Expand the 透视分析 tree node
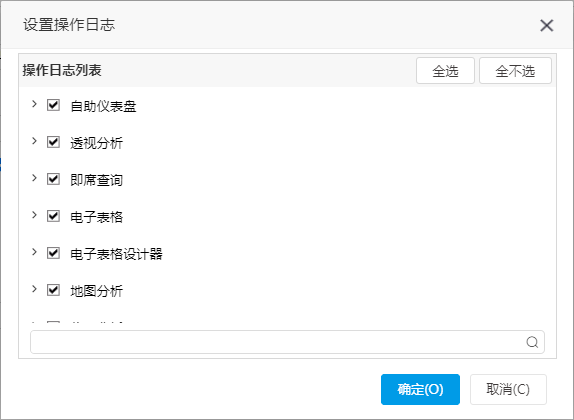This screenshot has height=420, width=574. click(x=34, y=141)
